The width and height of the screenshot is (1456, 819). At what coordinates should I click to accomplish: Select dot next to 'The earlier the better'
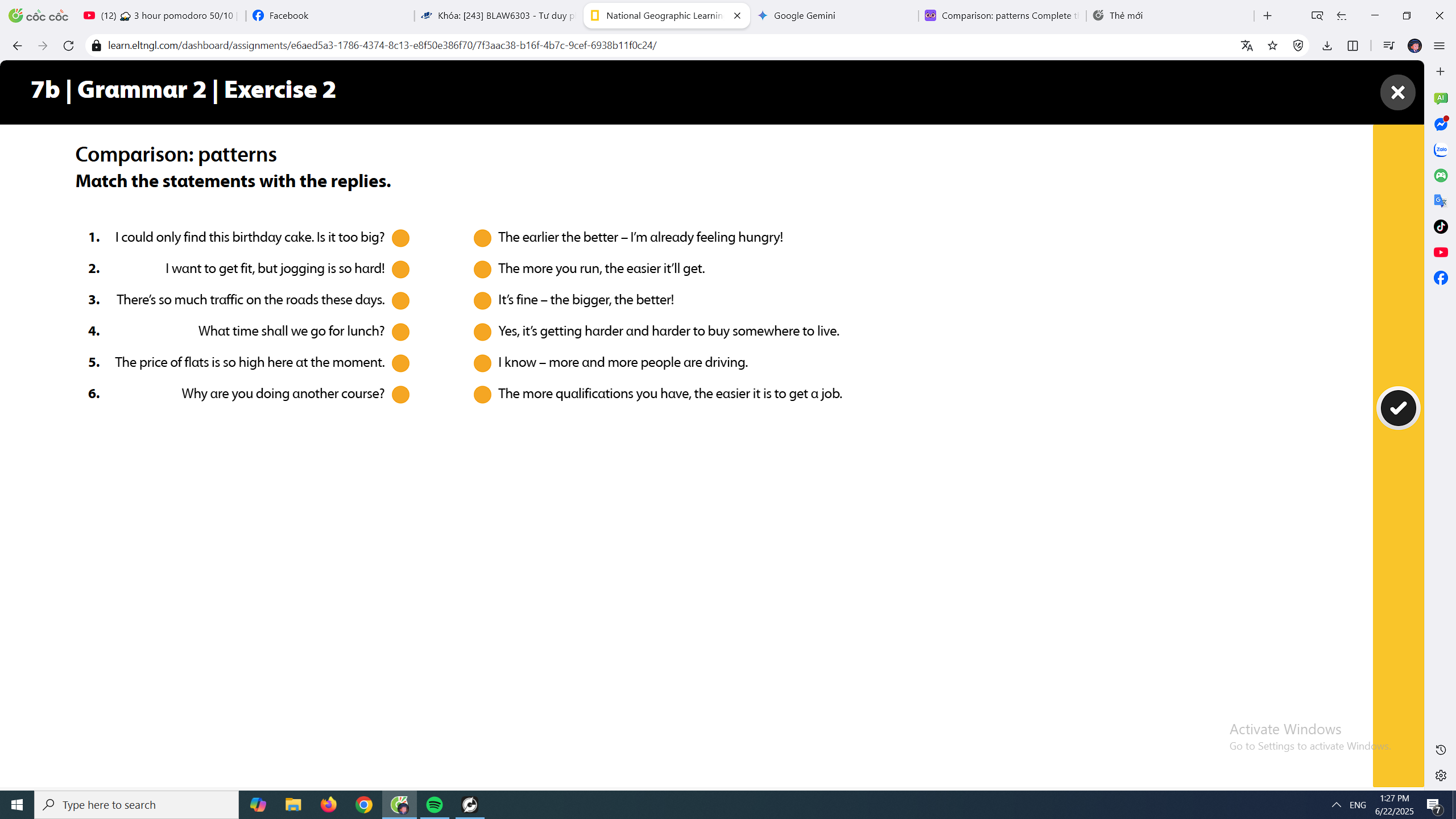pos(482,238)
